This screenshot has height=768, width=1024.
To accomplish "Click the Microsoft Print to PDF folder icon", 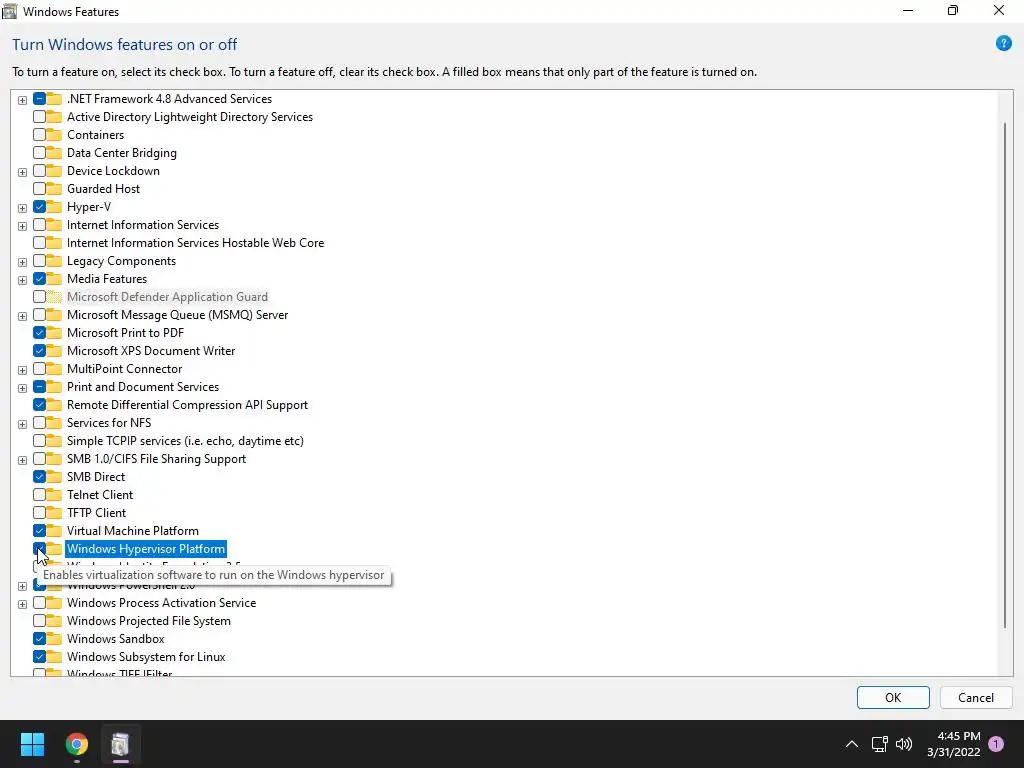I will 54,333.
